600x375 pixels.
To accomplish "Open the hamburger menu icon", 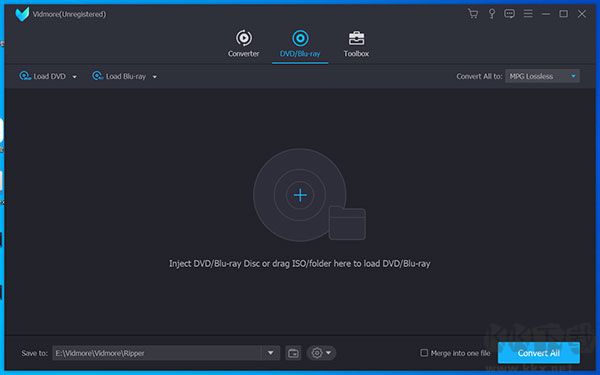I will click(528, 14).
